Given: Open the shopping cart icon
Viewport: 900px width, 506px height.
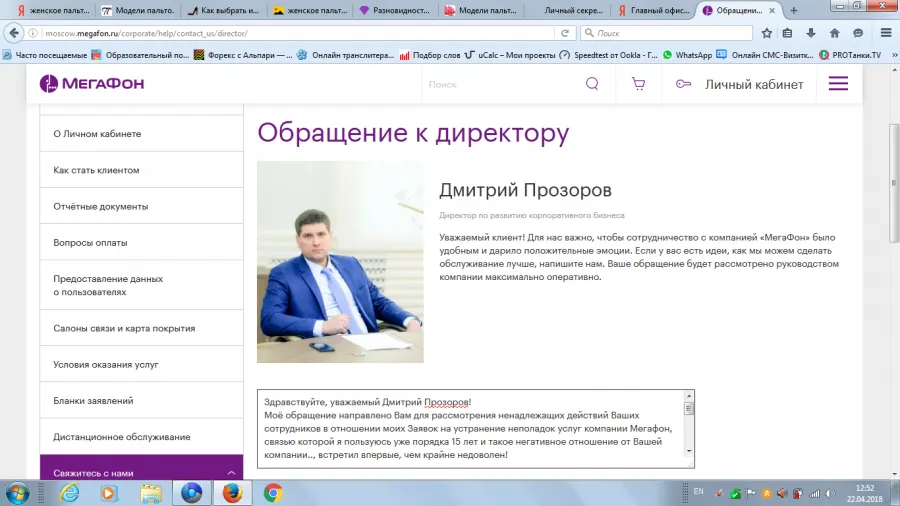Looking at the screenshot, I should (x=638, y=84).
